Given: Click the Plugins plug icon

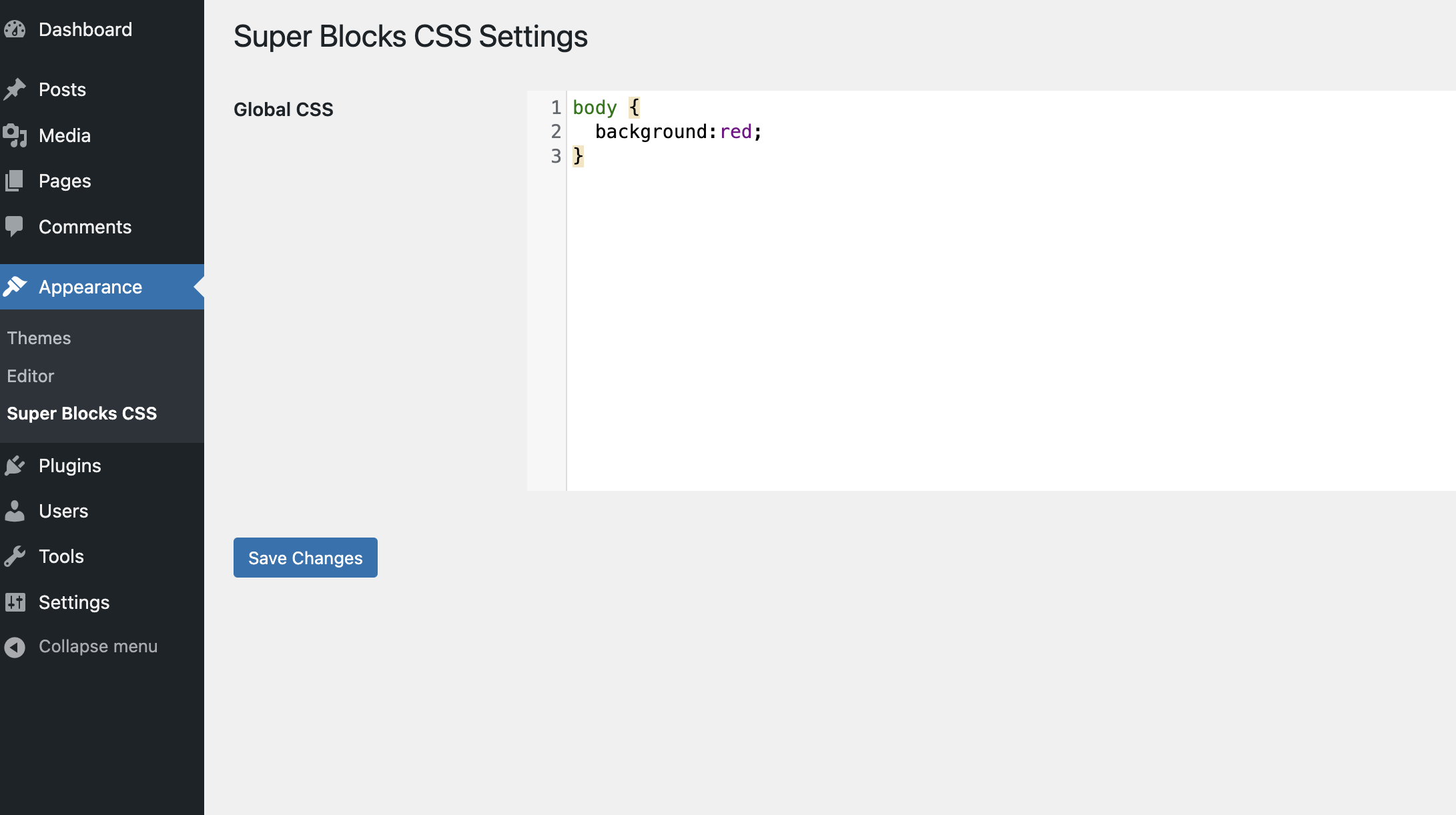Looking at the screenshot, I should coord(15,466).
